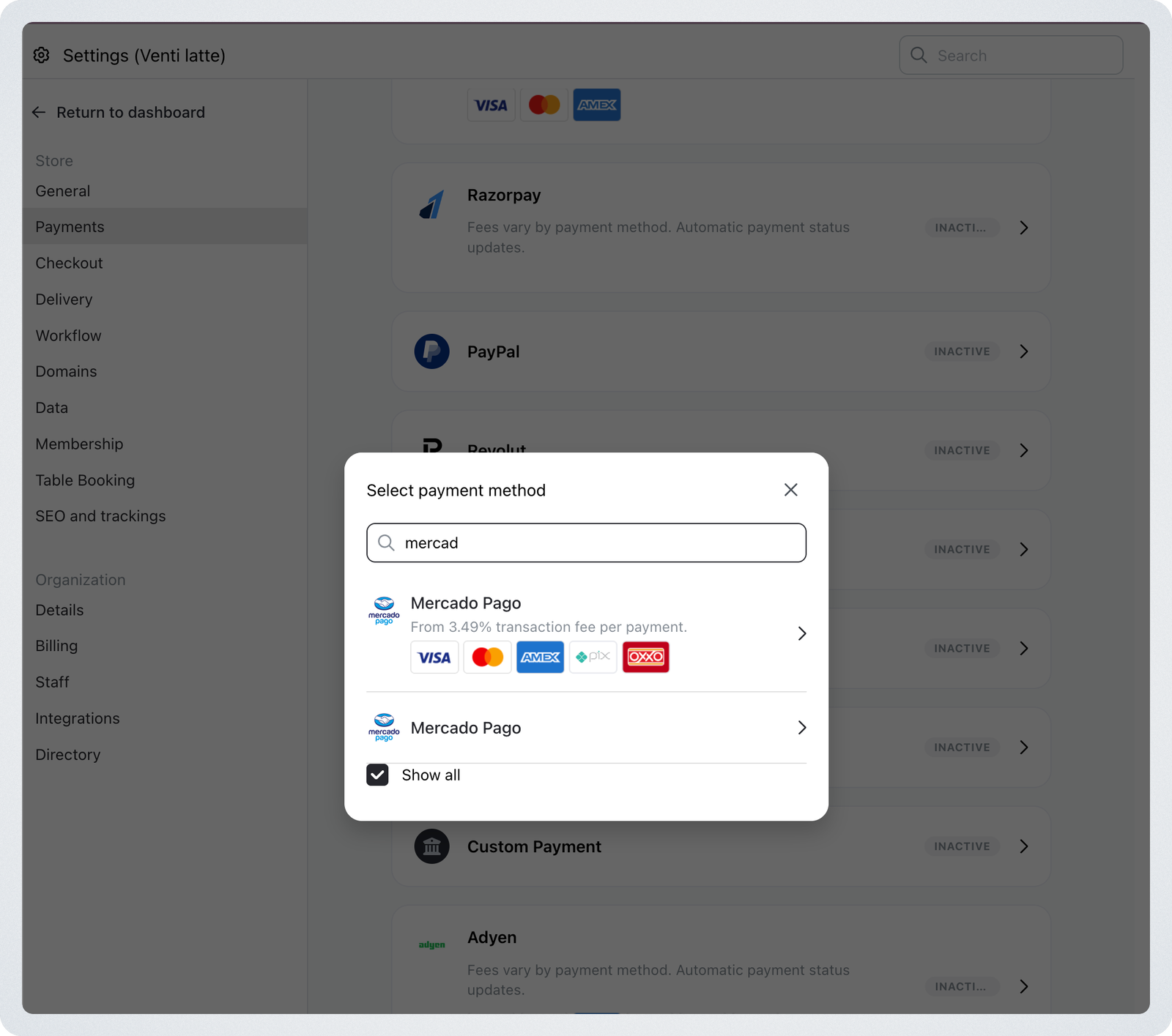This screenshot has width=1172, height=1036.
Task: Open Mercado Pago with 3.49% fee via chevron
Action: pyautogui.click(x=802, y=633)
